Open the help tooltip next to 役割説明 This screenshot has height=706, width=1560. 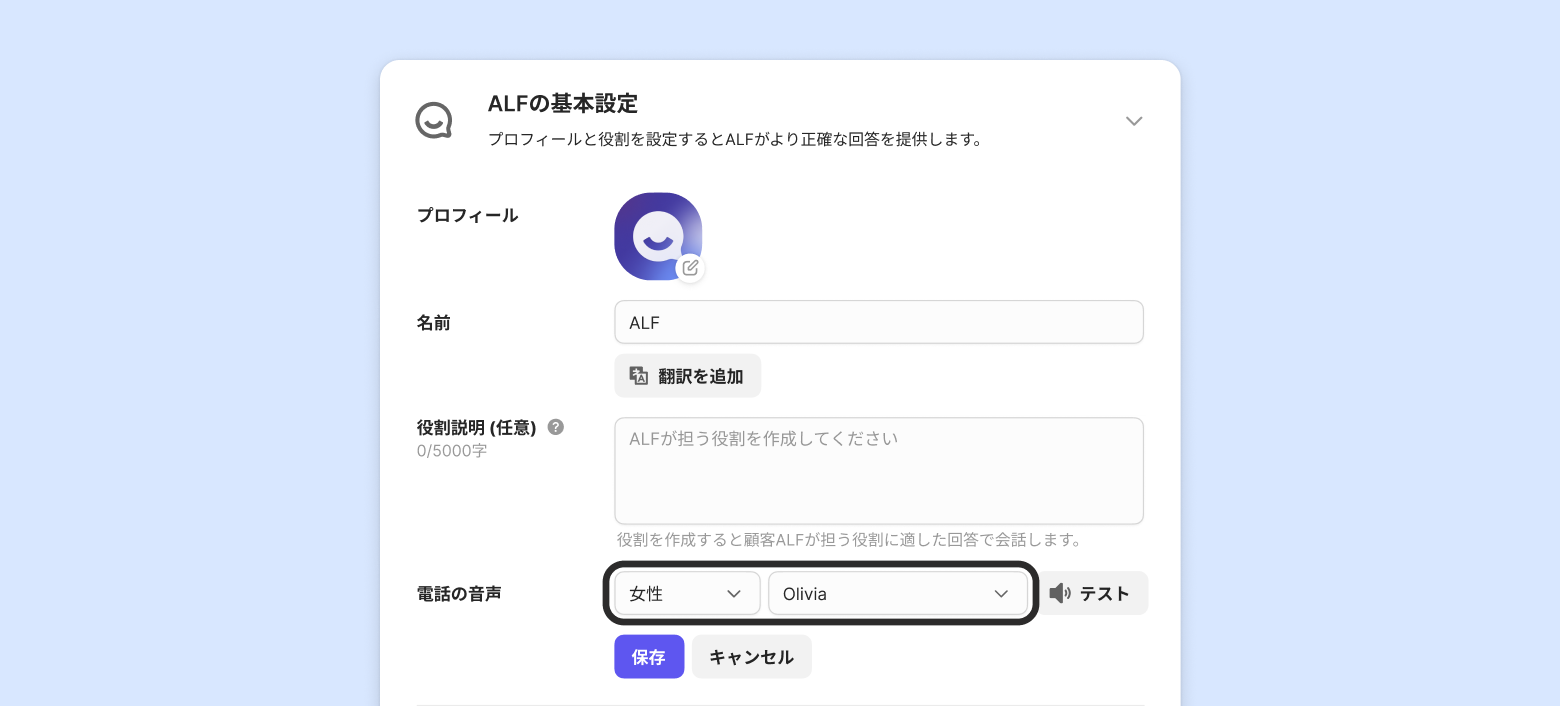click(x=556, y=427)
